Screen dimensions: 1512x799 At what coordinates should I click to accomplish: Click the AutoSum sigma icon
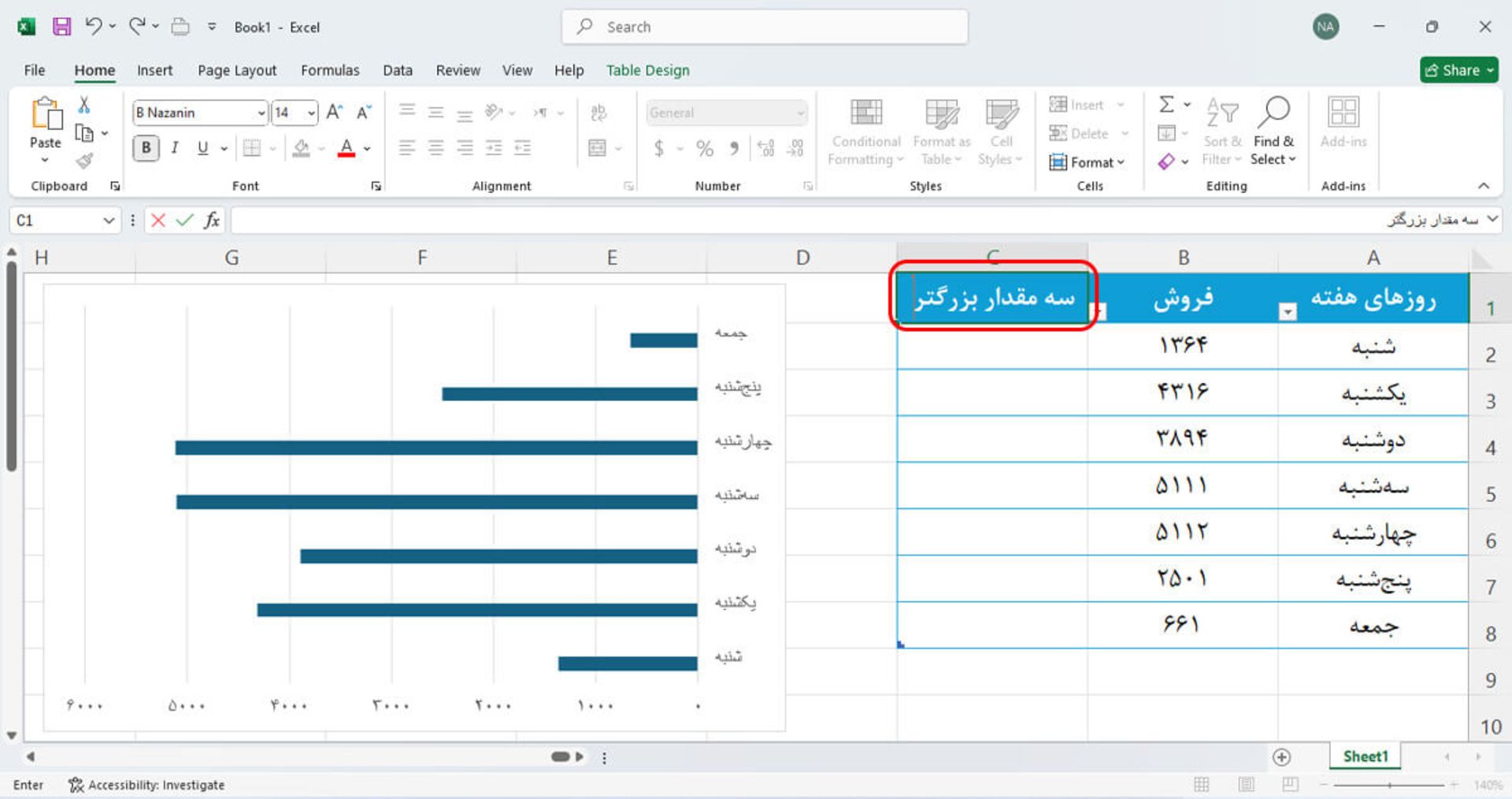[x=1167, y=104]
